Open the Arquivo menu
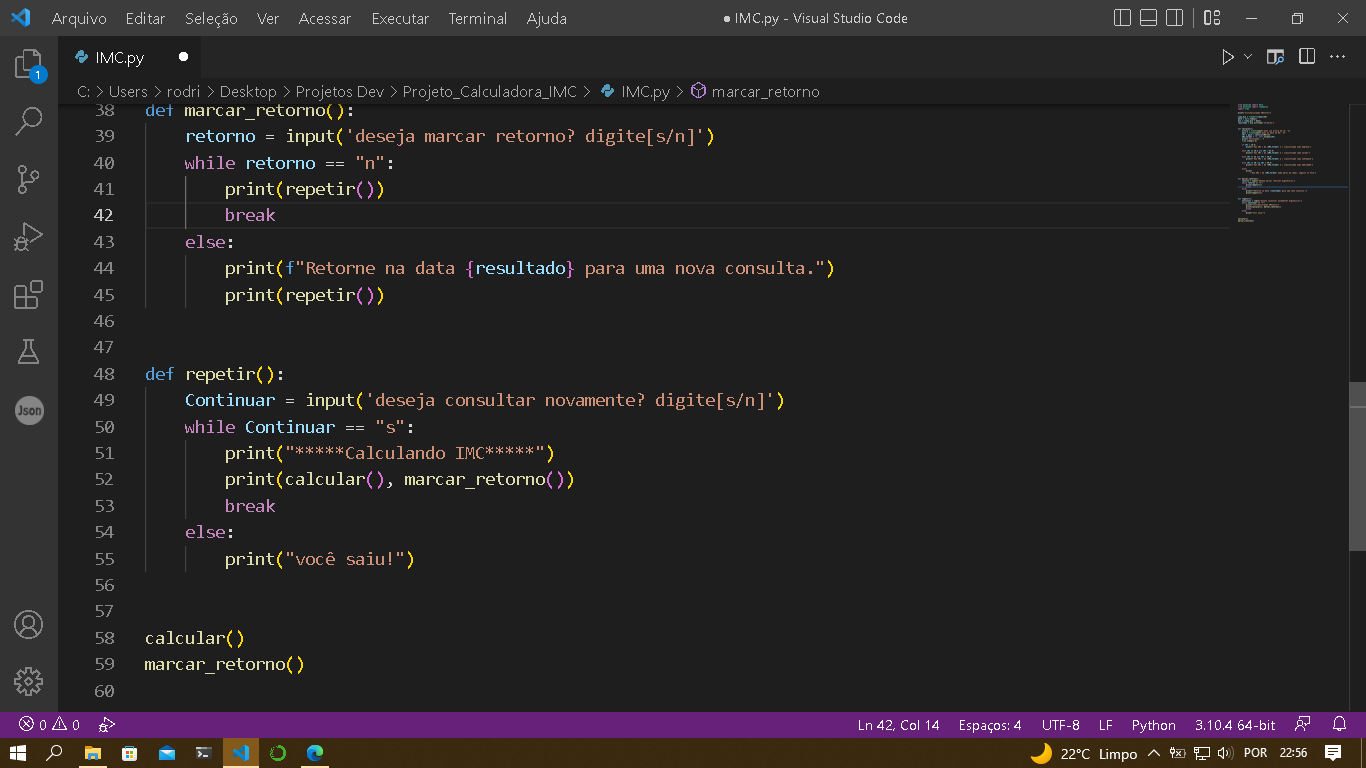Image resolution: width=1366 pixels, height=768 pixels. pyautogui.click(x=79, y=18)
